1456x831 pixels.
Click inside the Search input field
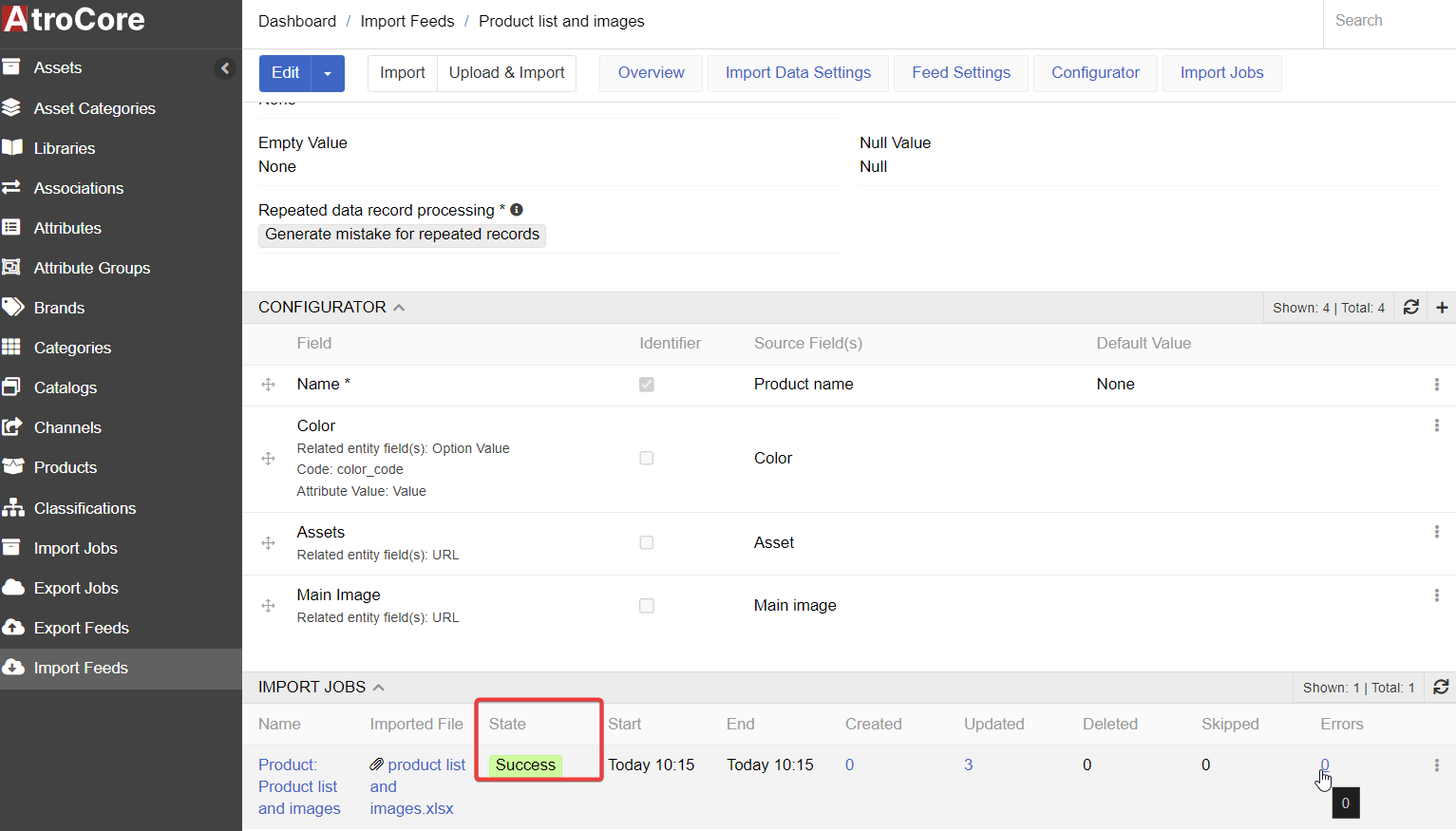pyautogui.click(x=1387, y=20)
